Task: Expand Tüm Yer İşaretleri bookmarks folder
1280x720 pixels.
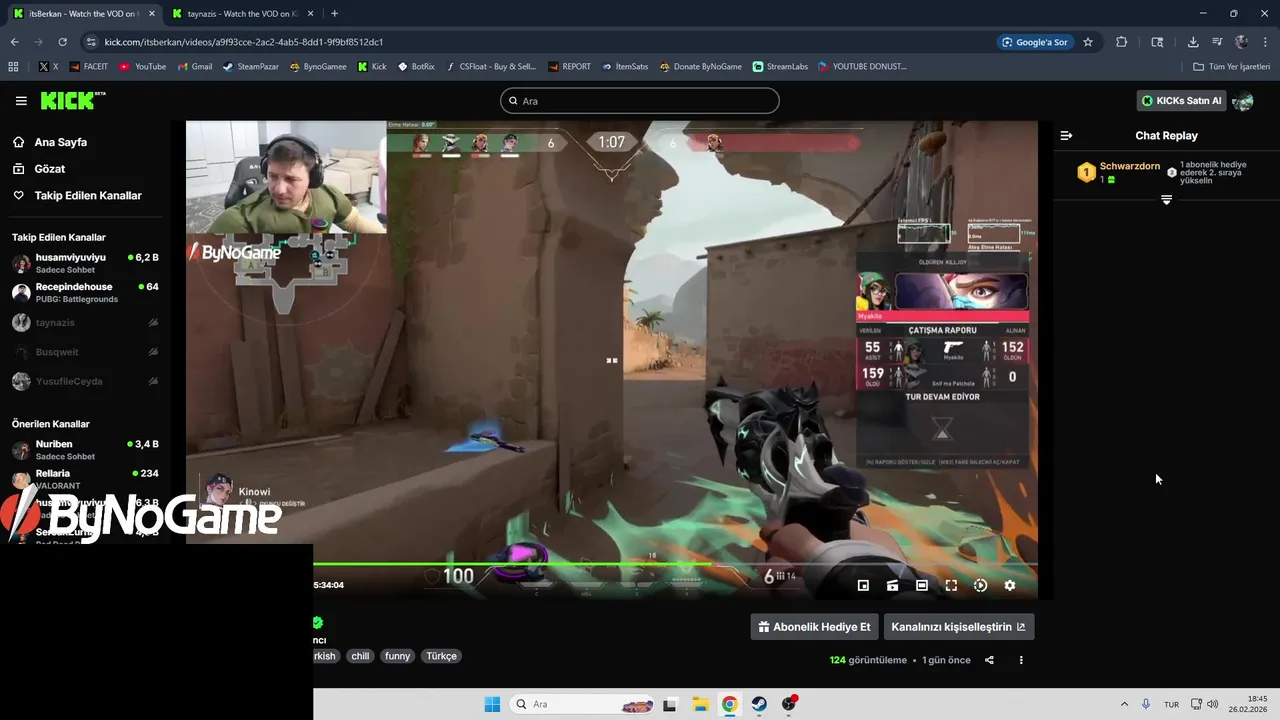Action: pos(1231,67)
